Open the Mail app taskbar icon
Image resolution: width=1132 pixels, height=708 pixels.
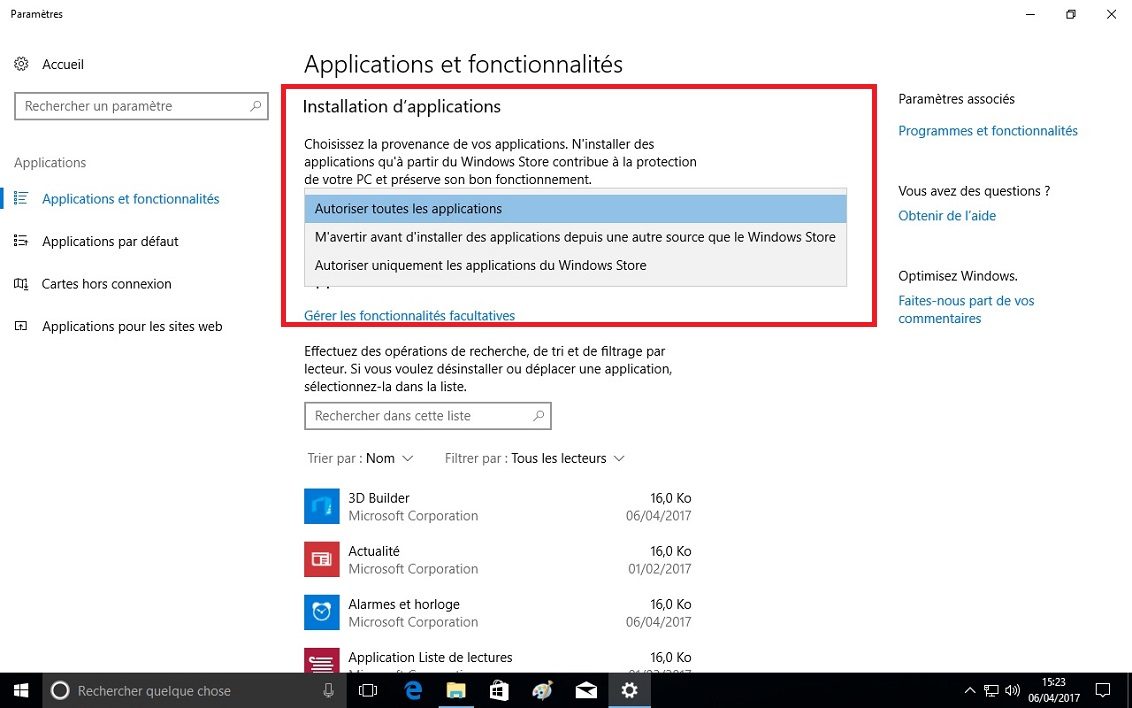tap(585, 690)
